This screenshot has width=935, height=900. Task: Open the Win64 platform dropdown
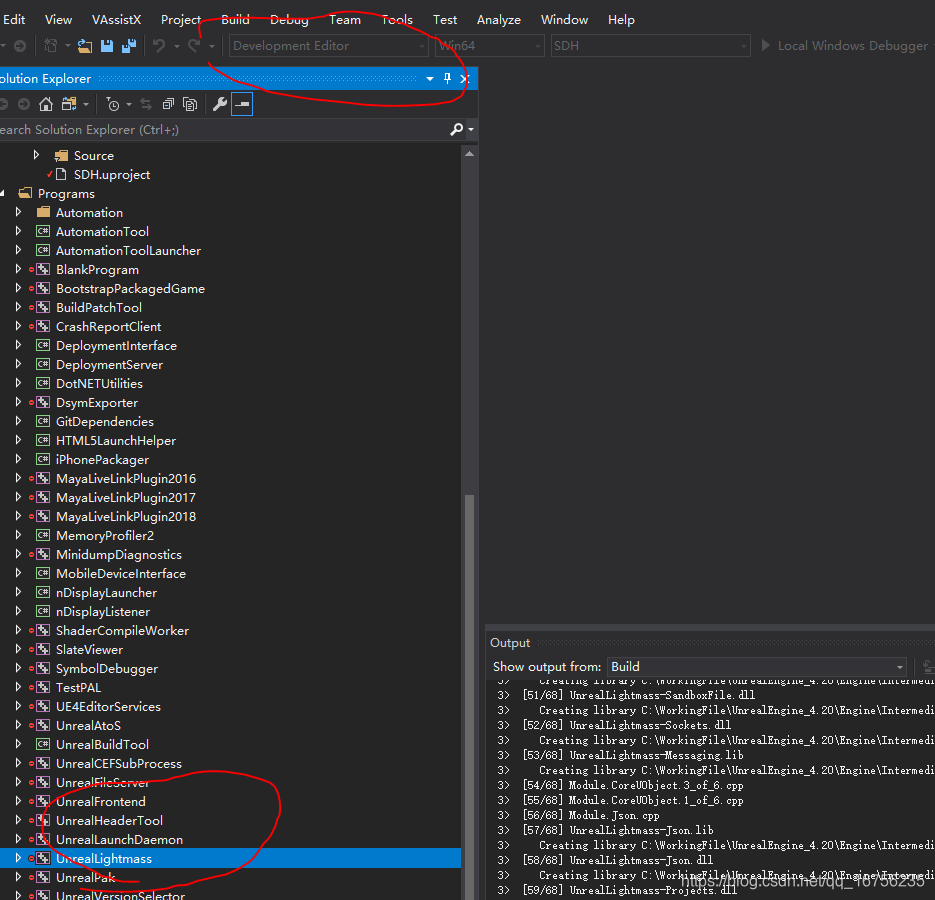490,46
